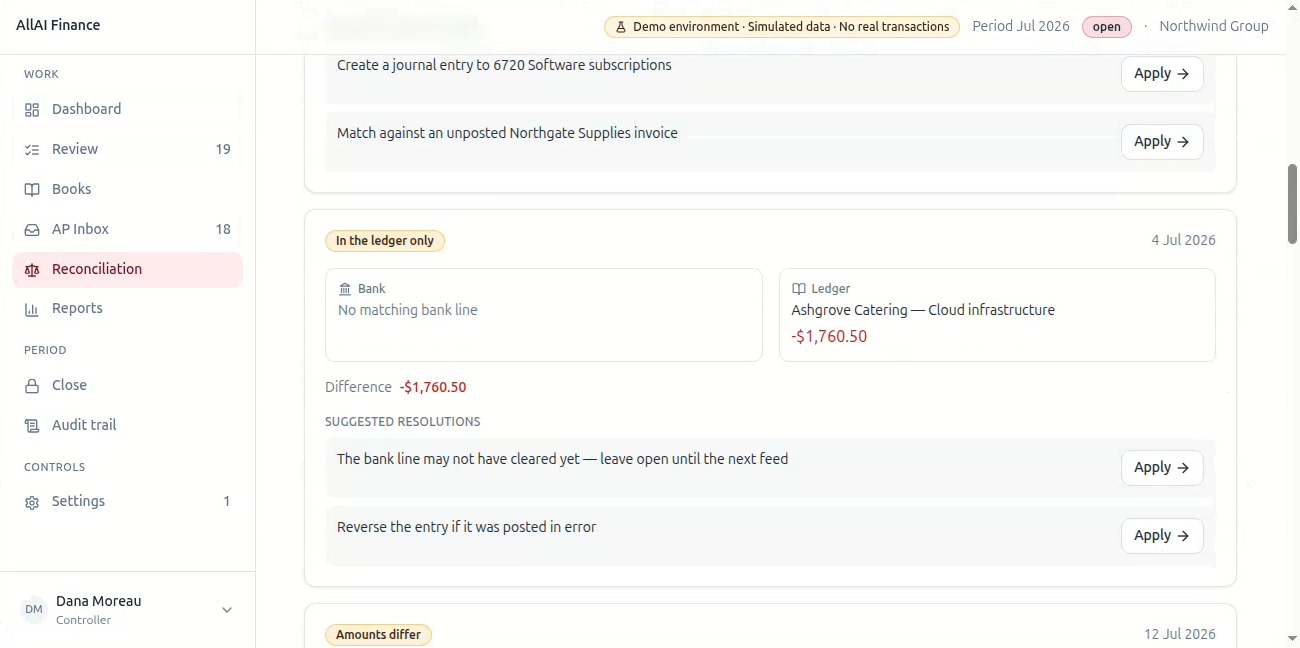Click the 4 Jul 2026 date
This screenshot has width=1300, height=648.
pos(1183,240)
